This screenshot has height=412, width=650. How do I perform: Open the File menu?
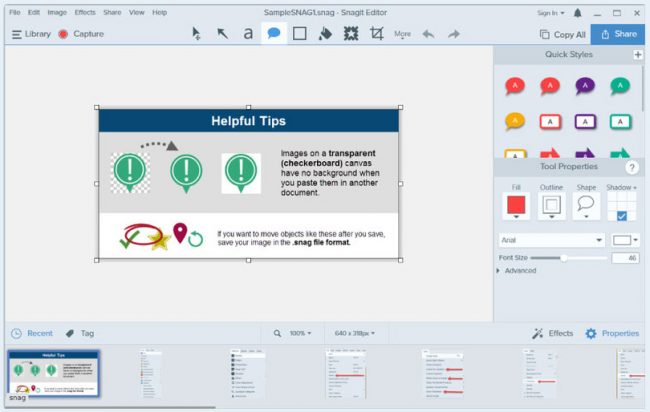tap(15, 12)
